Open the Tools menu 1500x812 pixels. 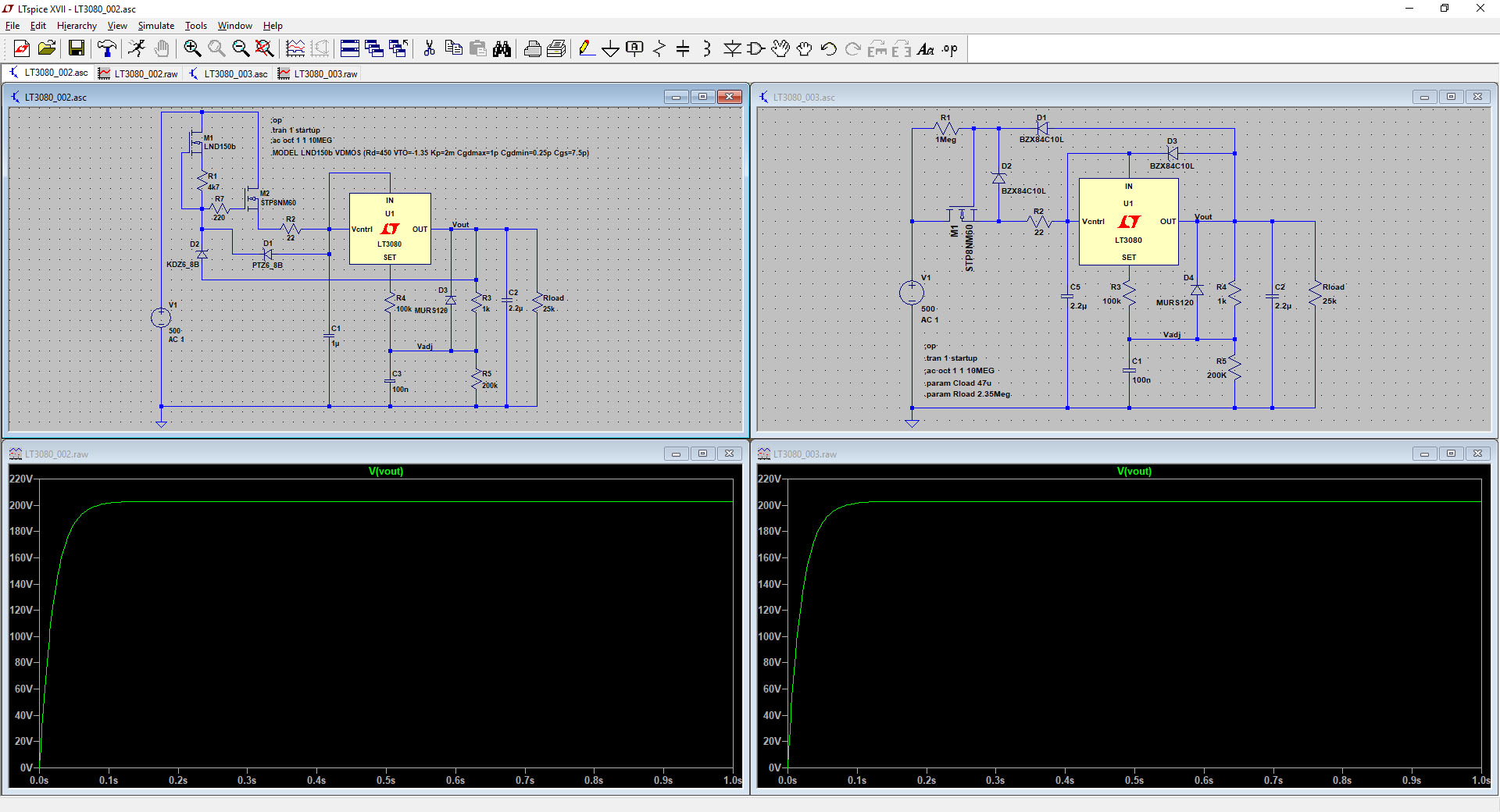196,26
